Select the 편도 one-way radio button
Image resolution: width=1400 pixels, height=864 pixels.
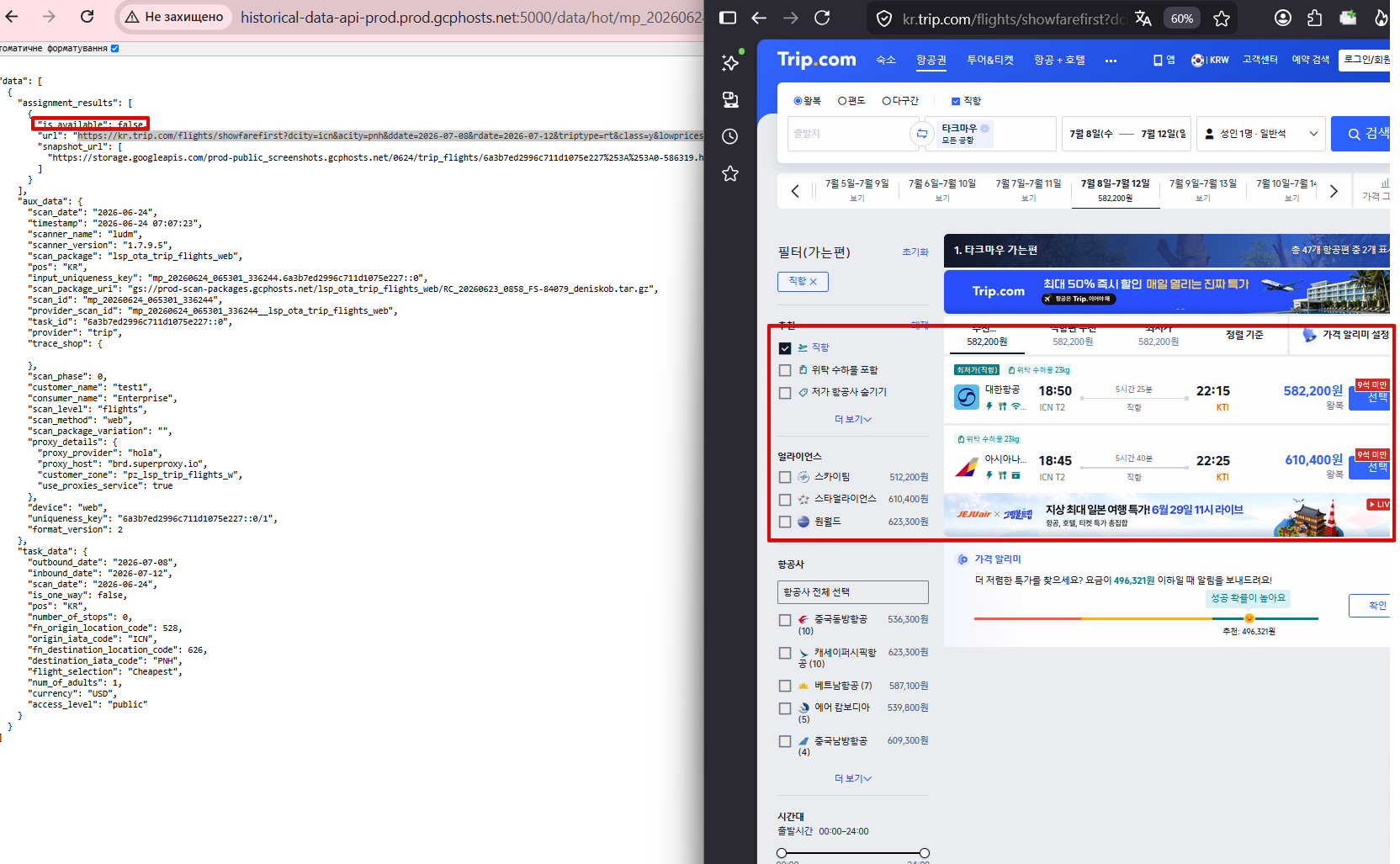point(842,101)
